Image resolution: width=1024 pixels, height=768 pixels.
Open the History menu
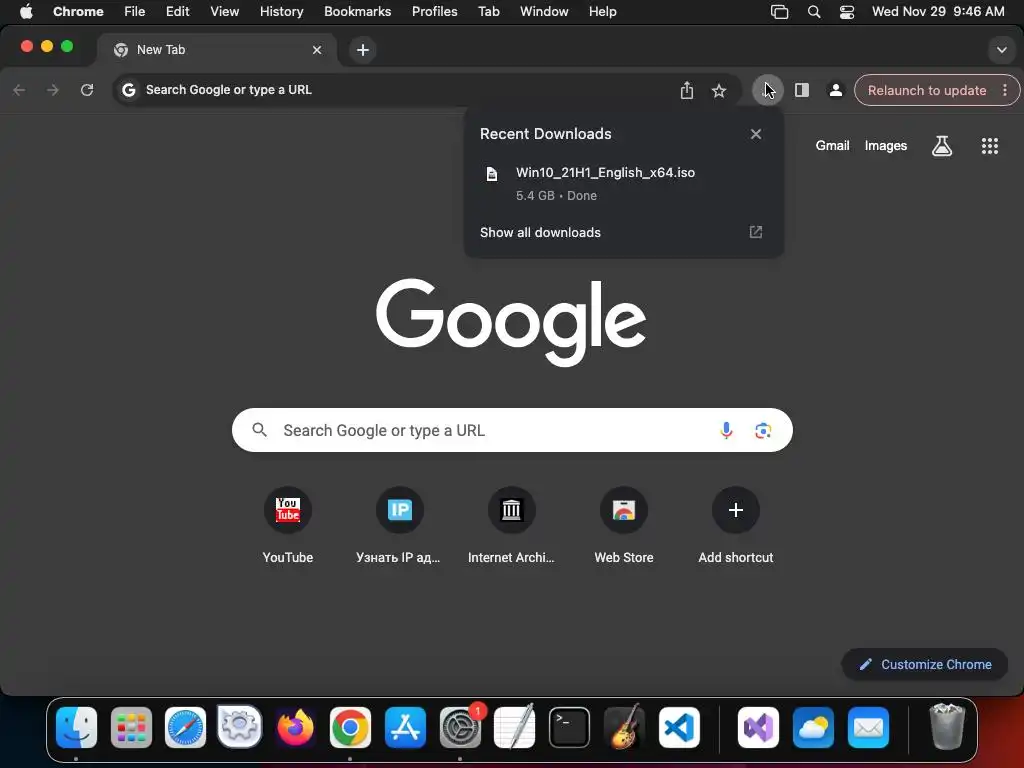[x=281, y=12]
